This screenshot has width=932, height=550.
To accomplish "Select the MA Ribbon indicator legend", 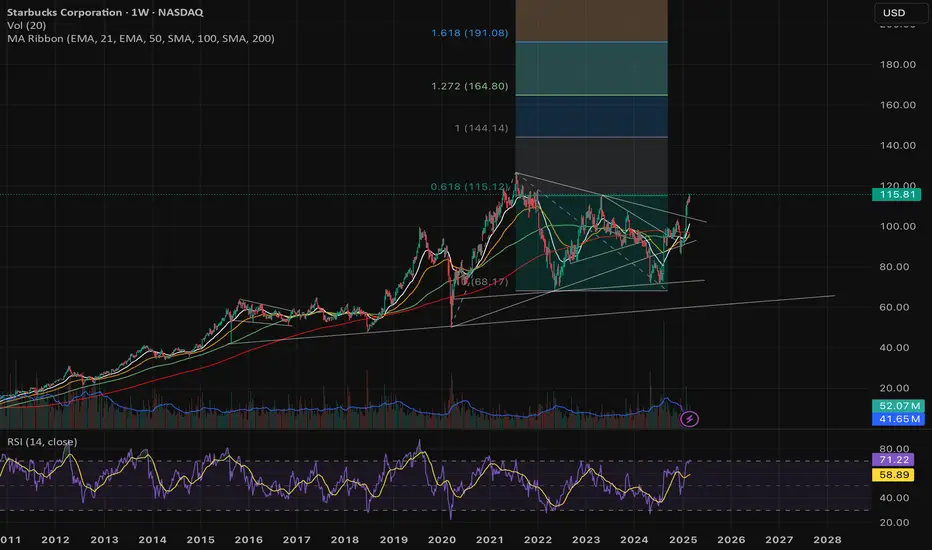I will [x=141, y=38].
